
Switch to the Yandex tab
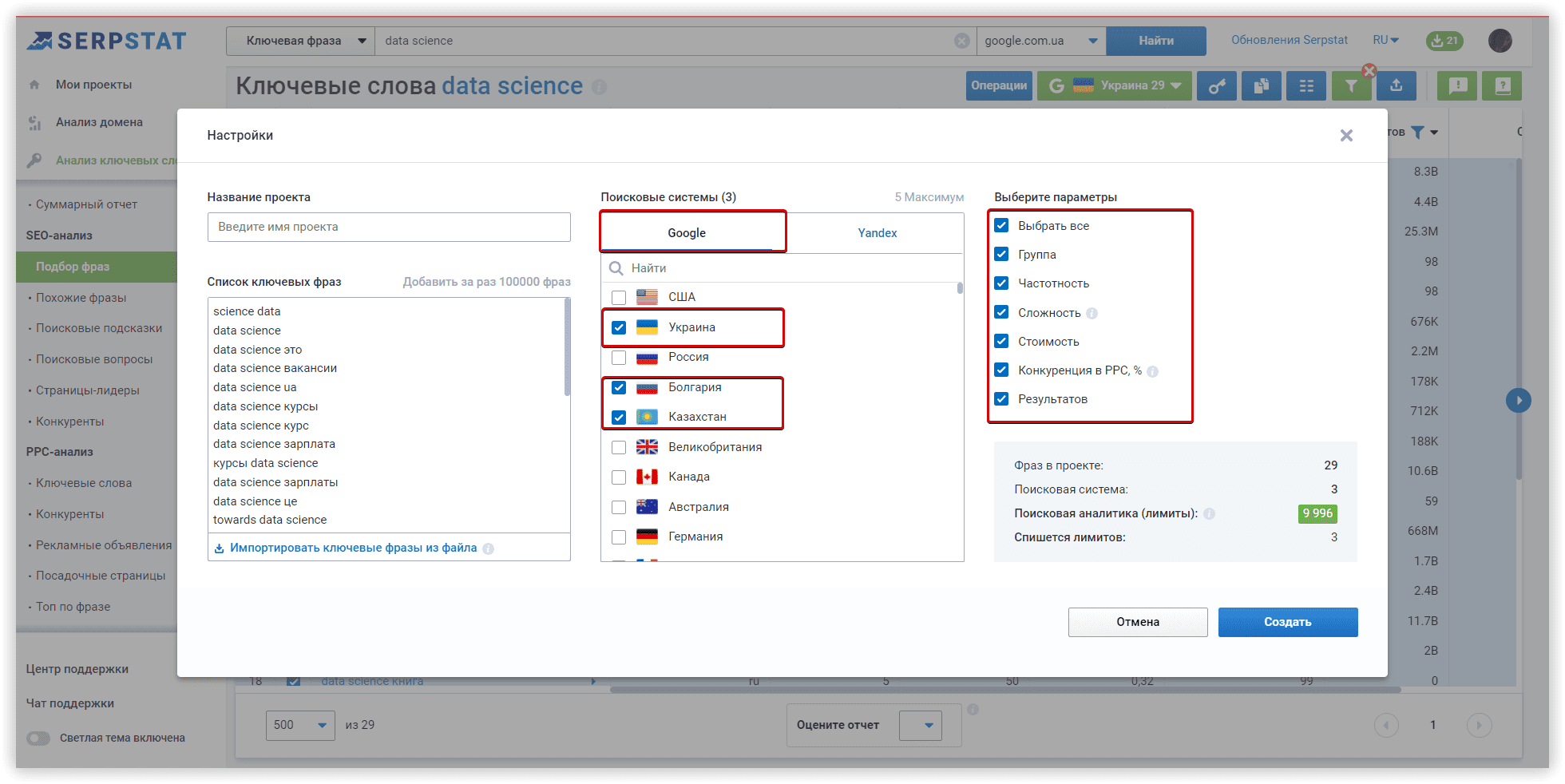(x=877, y=233)
